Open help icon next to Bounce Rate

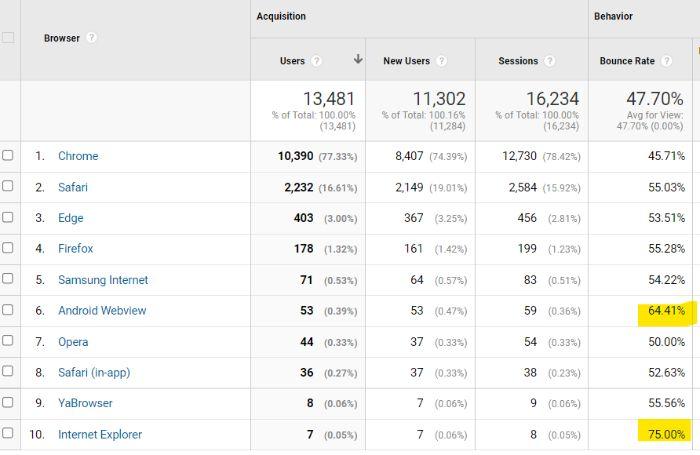coord(666,61)
